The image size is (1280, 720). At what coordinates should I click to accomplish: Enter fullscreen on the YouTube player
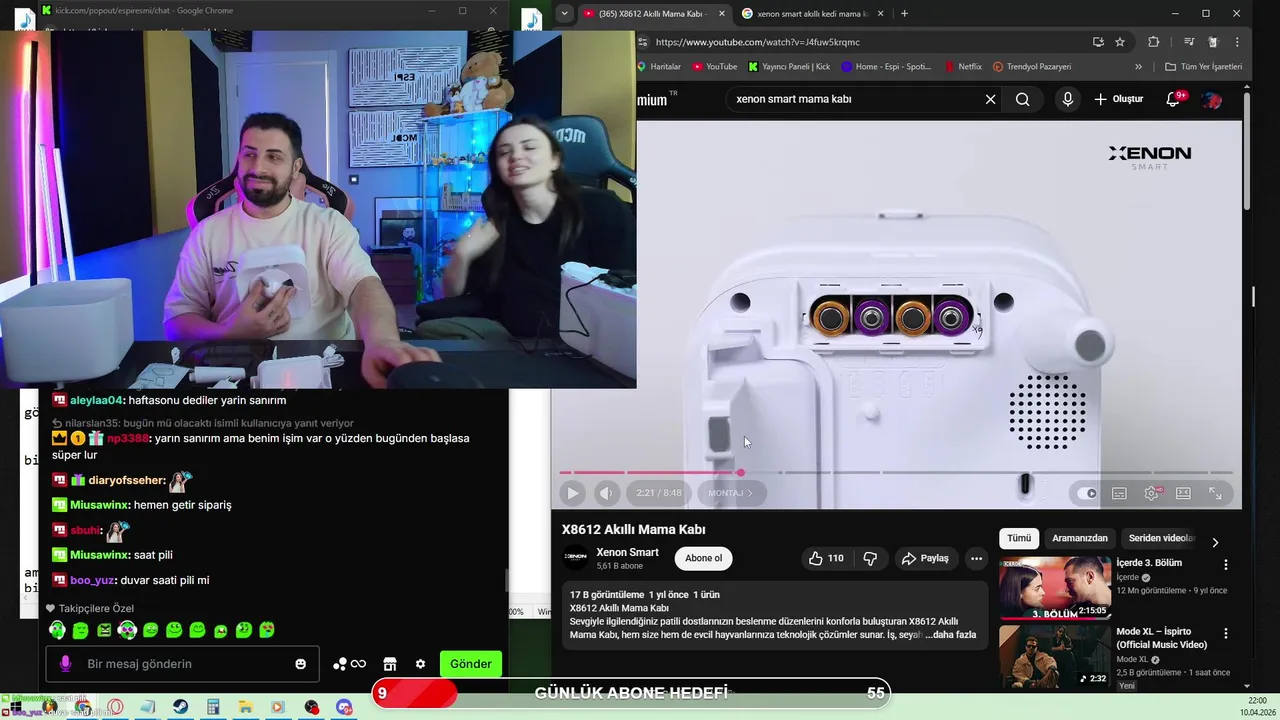[x=1215, y=493]
